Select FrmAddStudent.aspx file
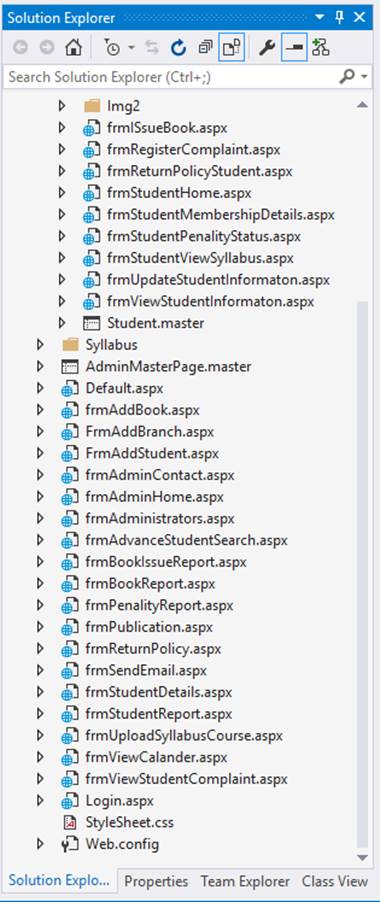 (152, 453)
